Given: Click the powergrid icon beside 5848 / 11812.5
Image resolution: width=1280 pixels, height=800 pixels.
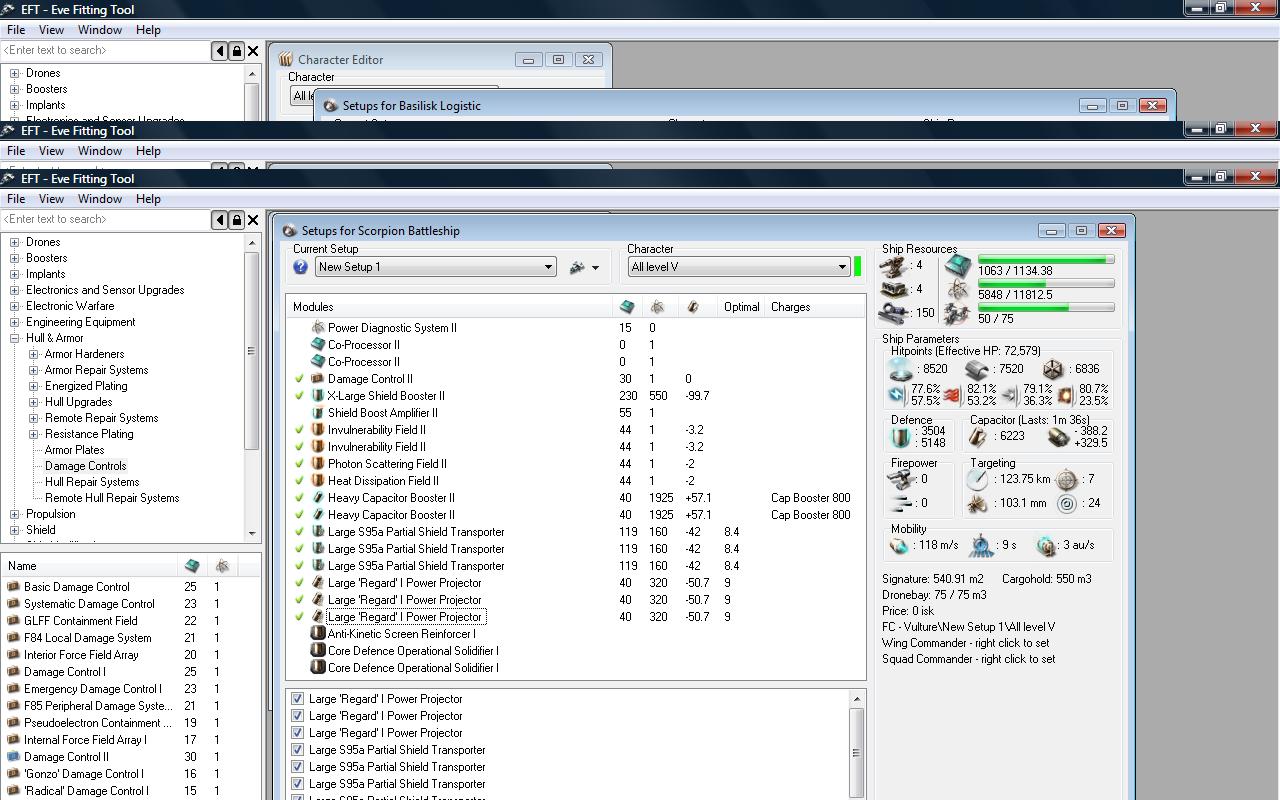Looking at the screenshot, I should click(958, 290).
